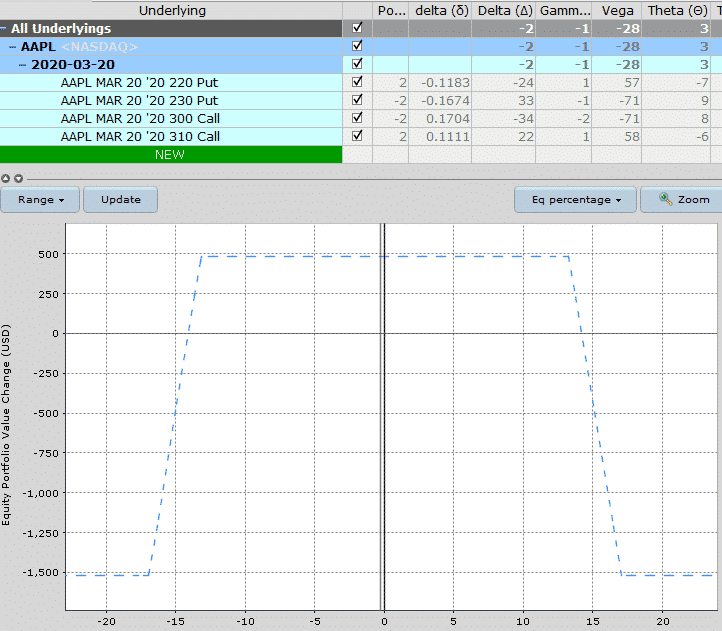722x631 pixels.
Task: Uncheck the AAPL NASDAQ row checkbox
Action: [357, 46]
